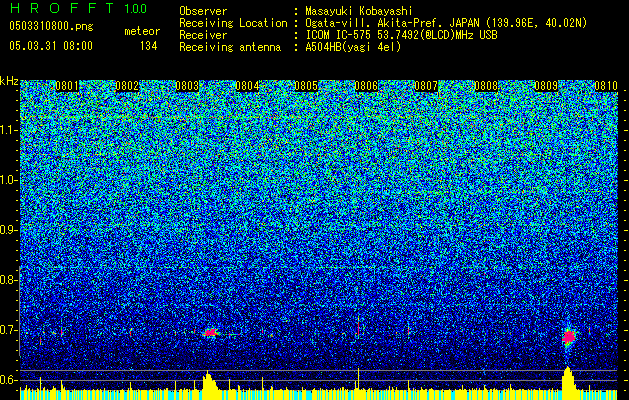Click the 0809 time marker
This screenshot has width=629, height=400.
(546, 86)
